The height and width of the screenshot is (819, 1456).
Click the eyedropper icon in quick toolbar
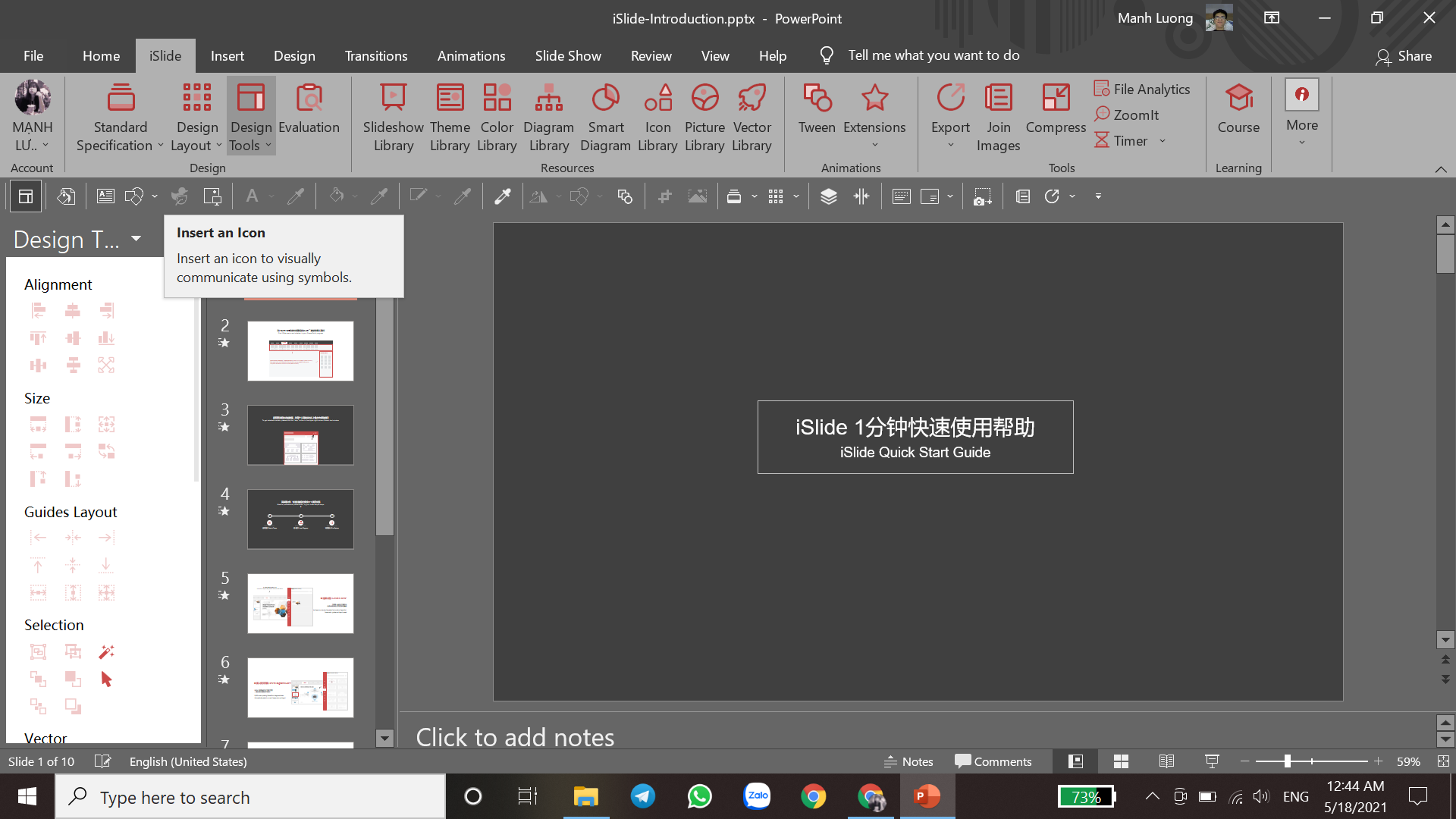click(x=502, y=196)
